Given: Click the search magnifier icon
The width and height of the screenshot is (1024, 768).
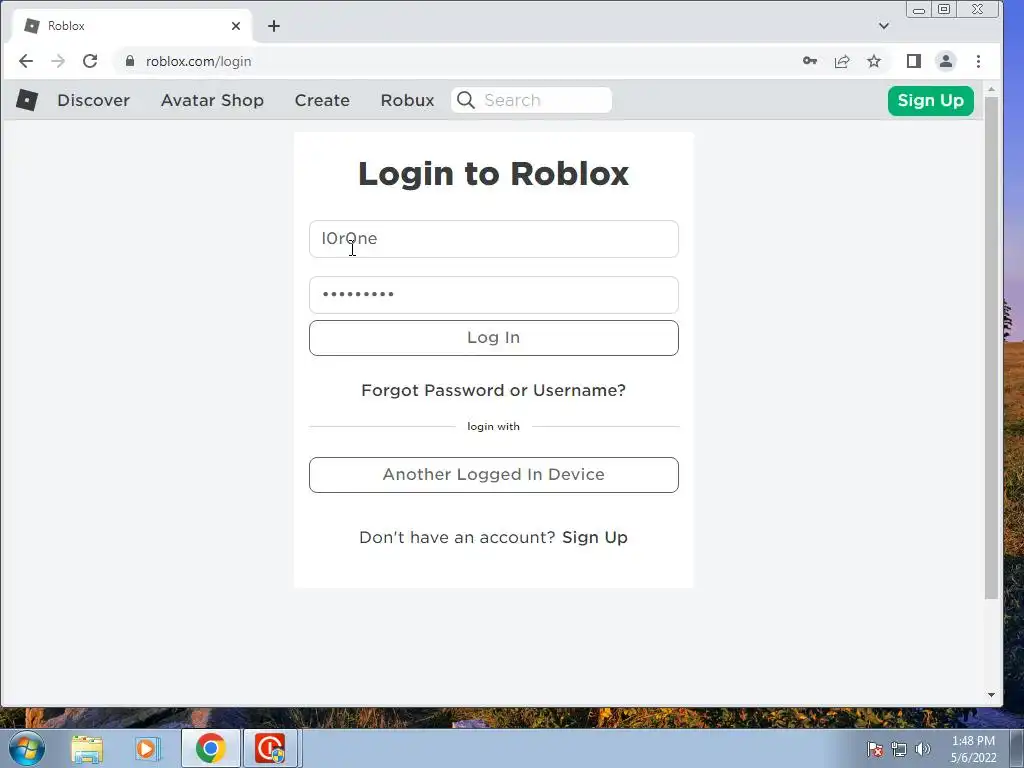Looking at the screenshot, I should [466, 100].
